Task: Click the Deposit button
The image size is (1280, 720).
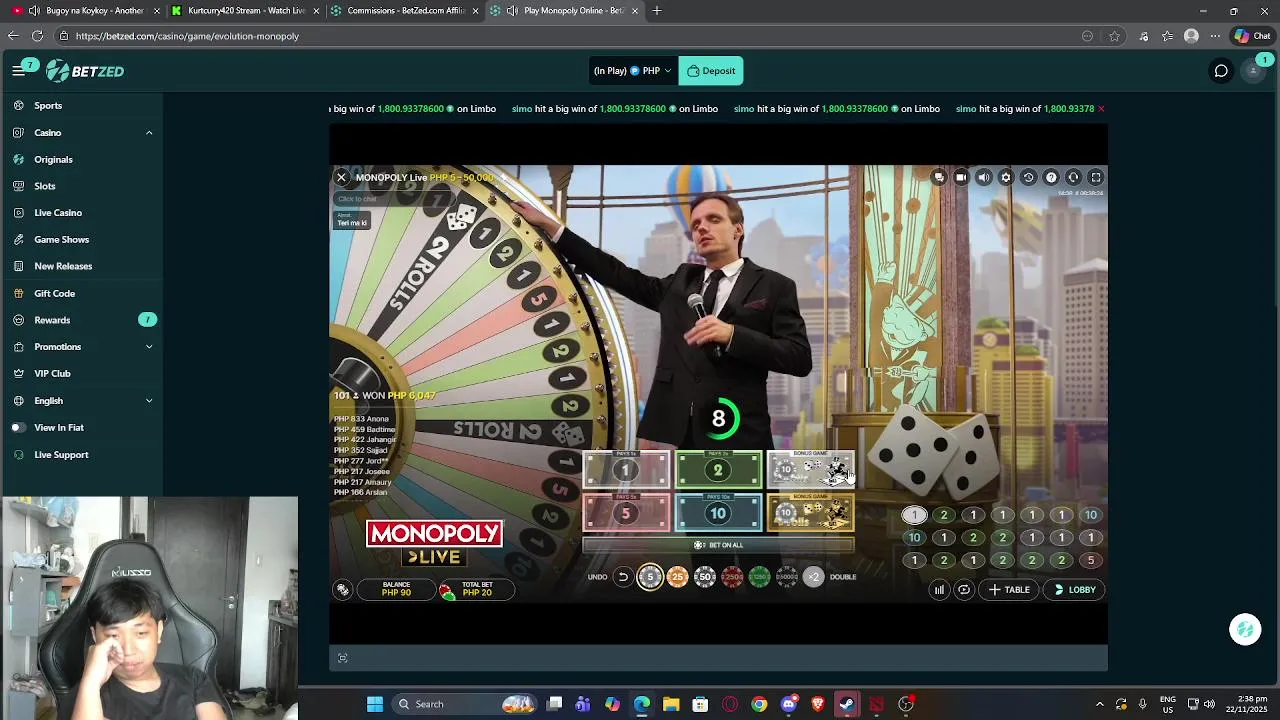Action: pos(711,71)
